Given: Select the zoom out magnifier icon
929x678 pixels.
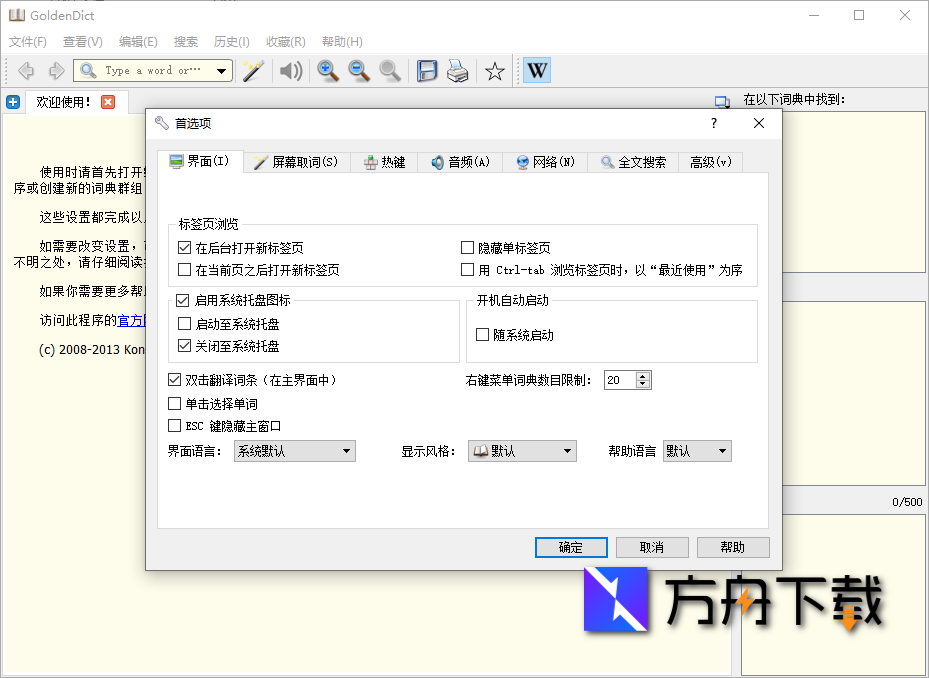Looking at the screenshot, I should [x=358, y=70].
